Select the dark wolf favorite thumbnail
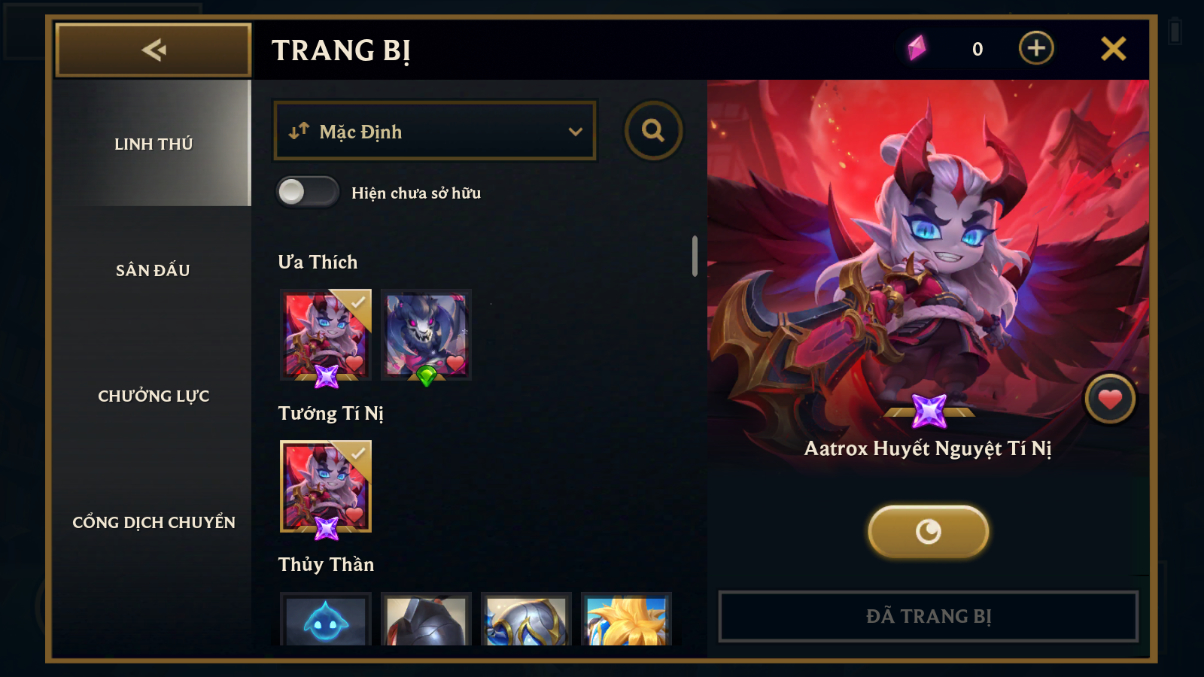1204x677 pixels. 426,335
